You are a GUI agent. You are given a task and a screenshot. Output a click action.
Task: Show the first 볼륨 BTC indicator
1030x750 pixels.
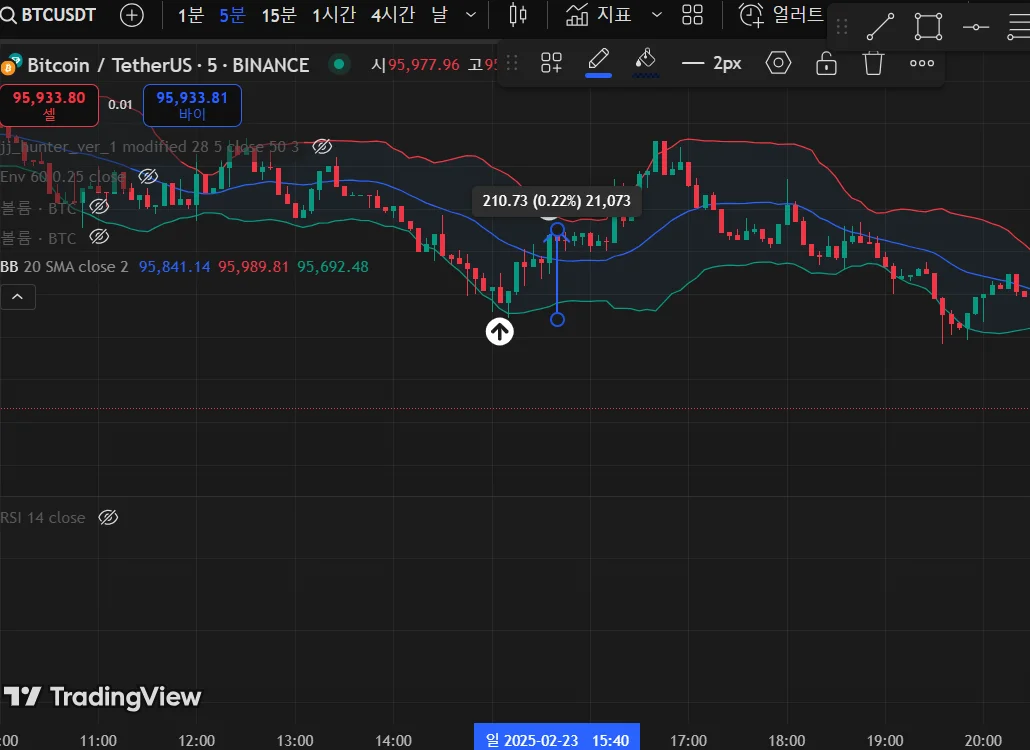tap(99, 207)
